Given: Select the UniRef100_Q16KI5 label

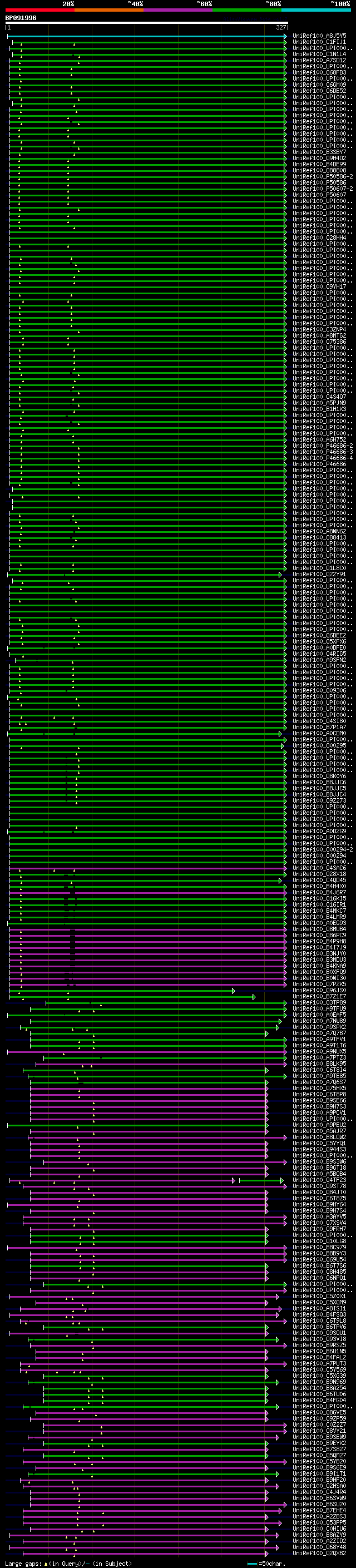Looking at the screenshot, I should coord(319,898).
